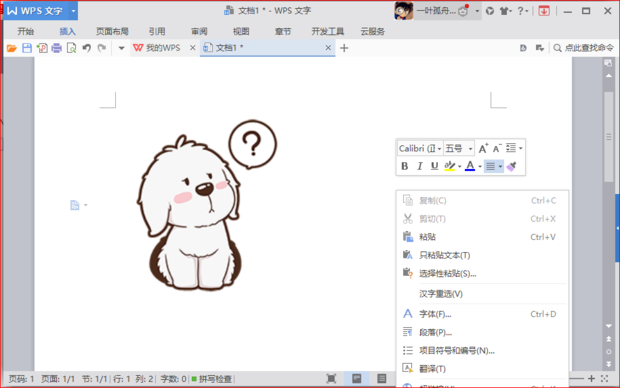Choose 只粘贴文本(T) in the context menu
The width and height of the screenshot is (620, 388).
coord(482,255)
